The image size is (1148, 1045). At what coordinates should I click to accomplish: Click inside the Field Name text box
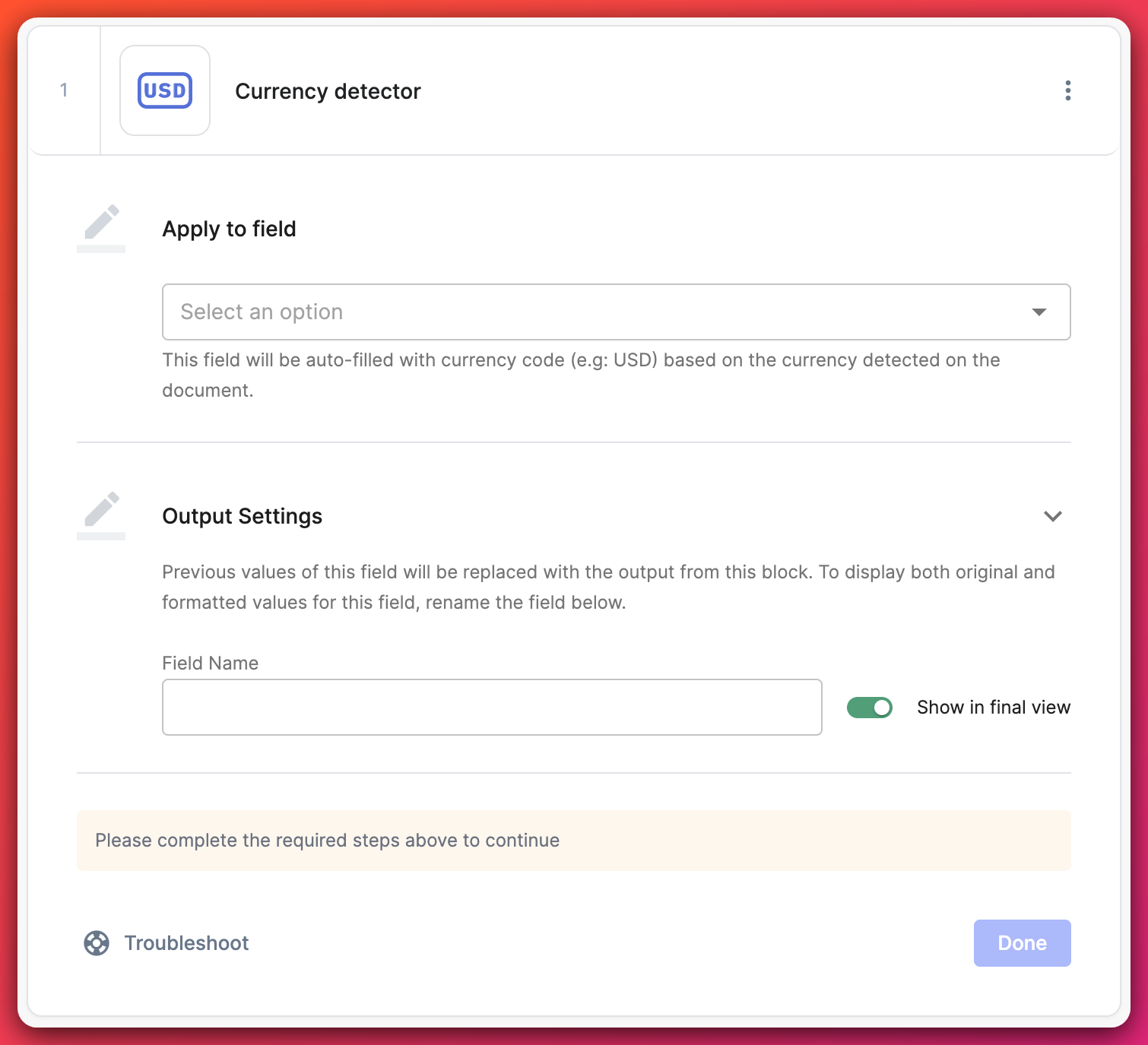(491, 707)
